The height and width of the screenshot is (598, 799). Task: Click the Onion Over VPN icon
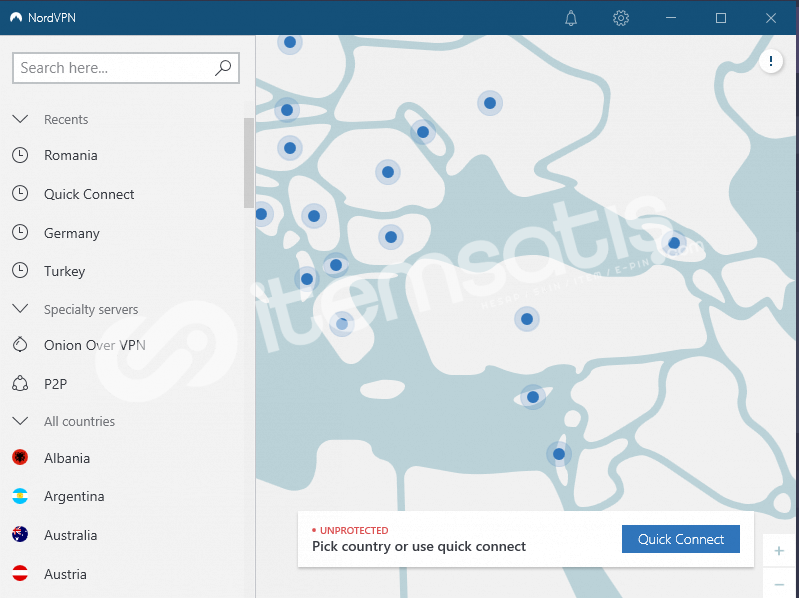click(x=20, y=345)
